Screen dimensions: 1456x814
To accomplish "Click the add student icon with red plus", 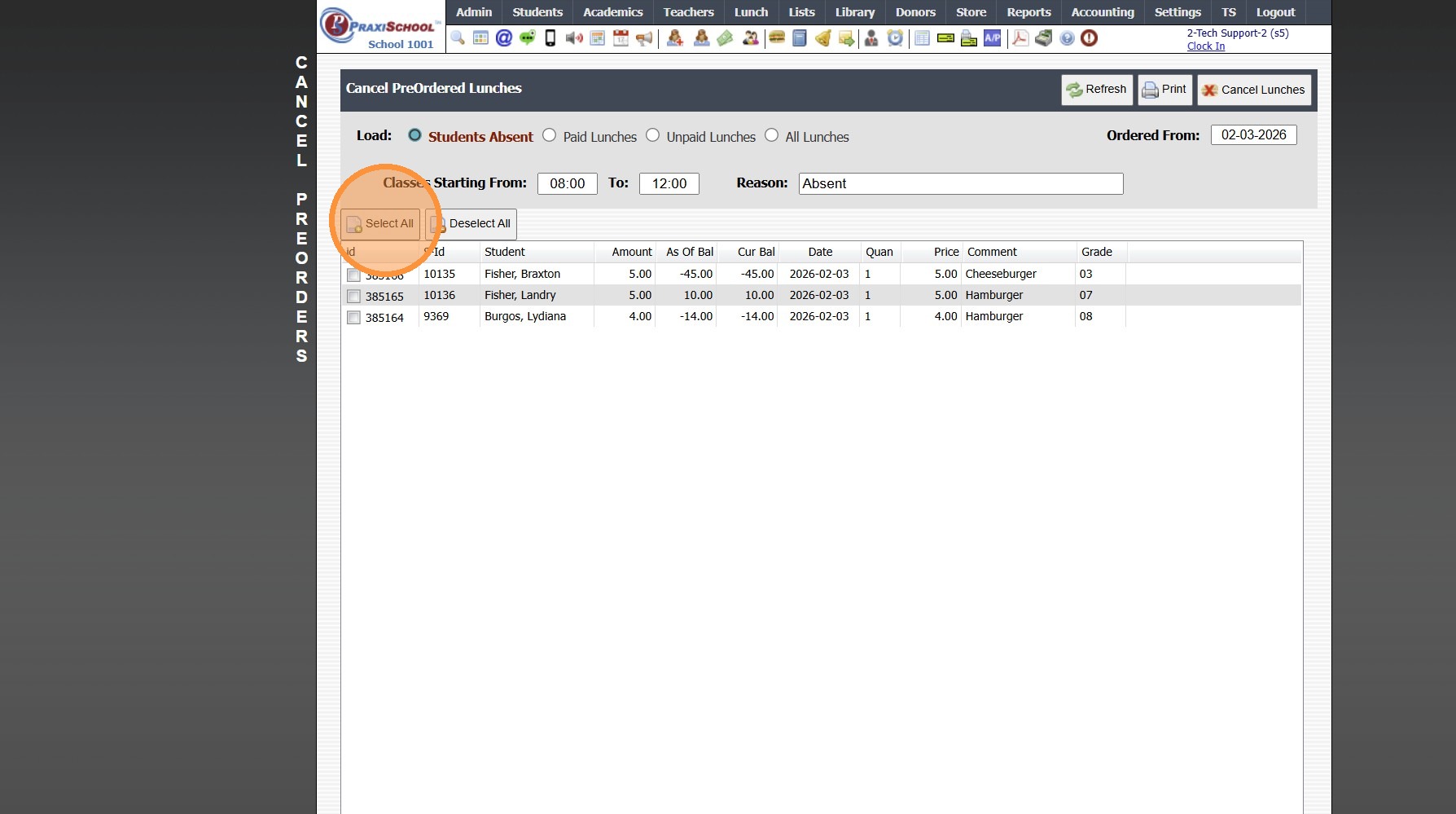I will tap(675, 38).
